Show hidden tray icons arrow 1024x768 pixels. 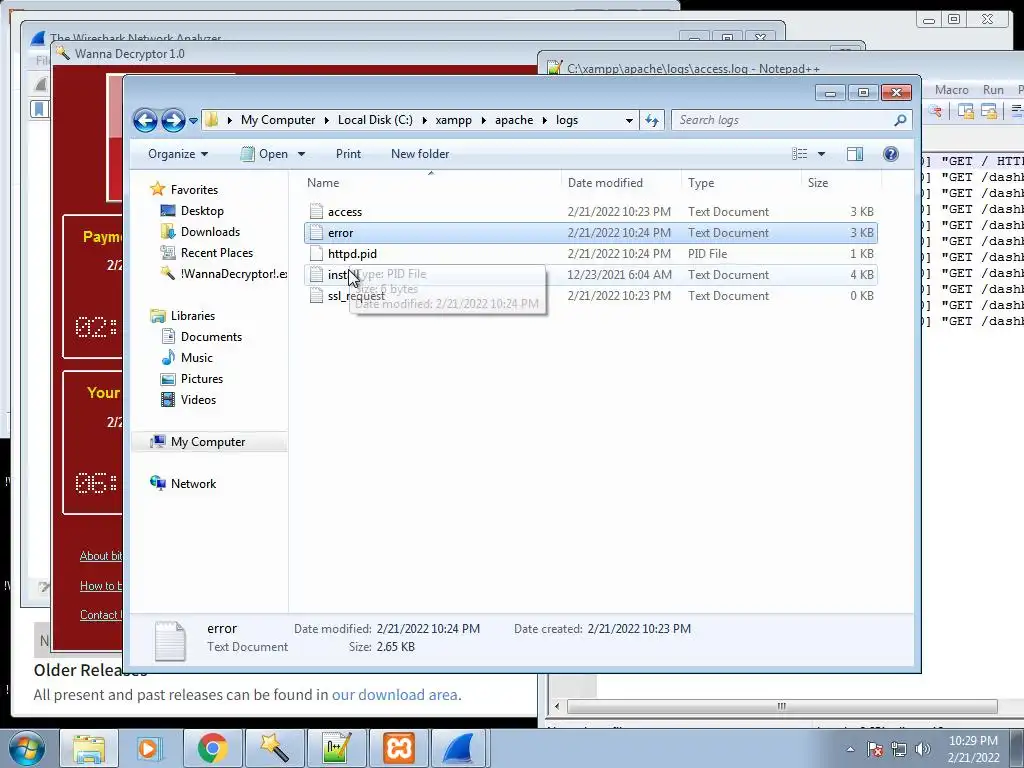click(850, 749)
